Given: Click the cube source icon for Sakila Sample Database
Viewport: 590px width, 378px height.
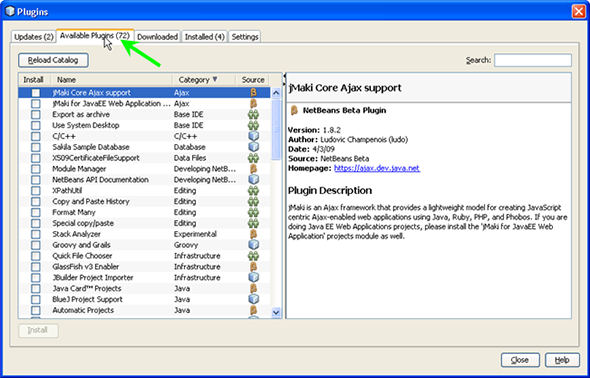Looking at the screenshot, I should click(x=254, y=147).
